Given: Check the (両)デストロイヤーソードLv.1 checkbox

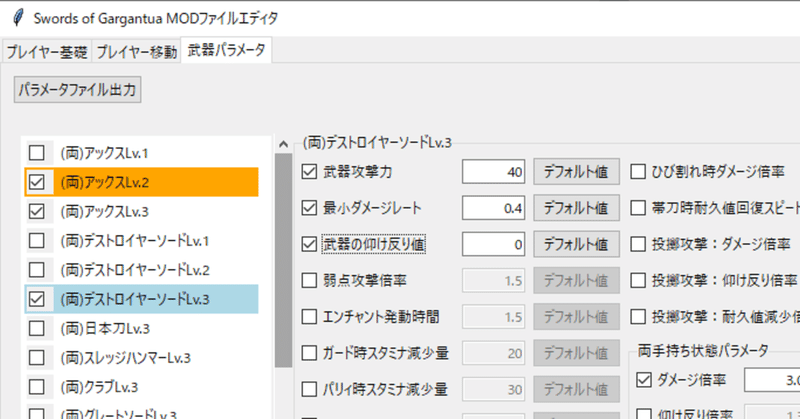Looking at the screenshot, I should pyautogui.click(x=37, y=240).
